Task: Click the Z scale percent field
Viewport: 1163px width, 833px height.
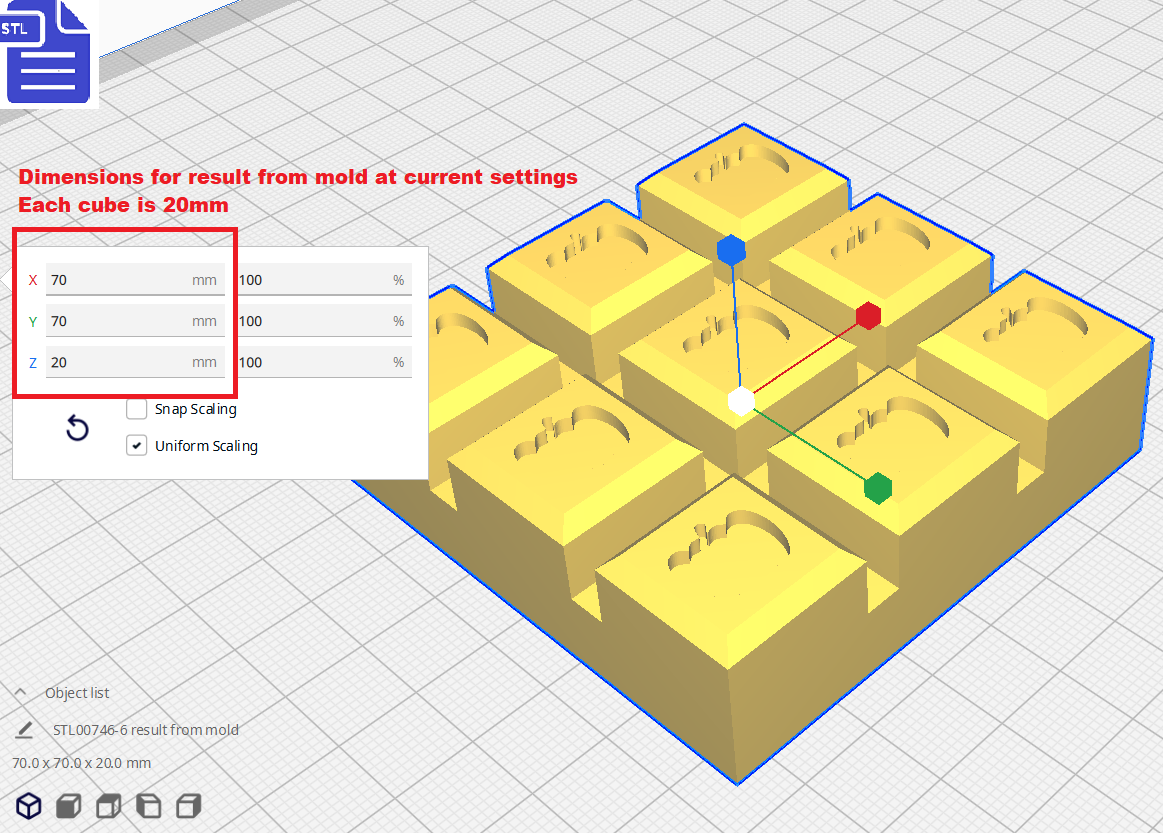Action: 325,363
